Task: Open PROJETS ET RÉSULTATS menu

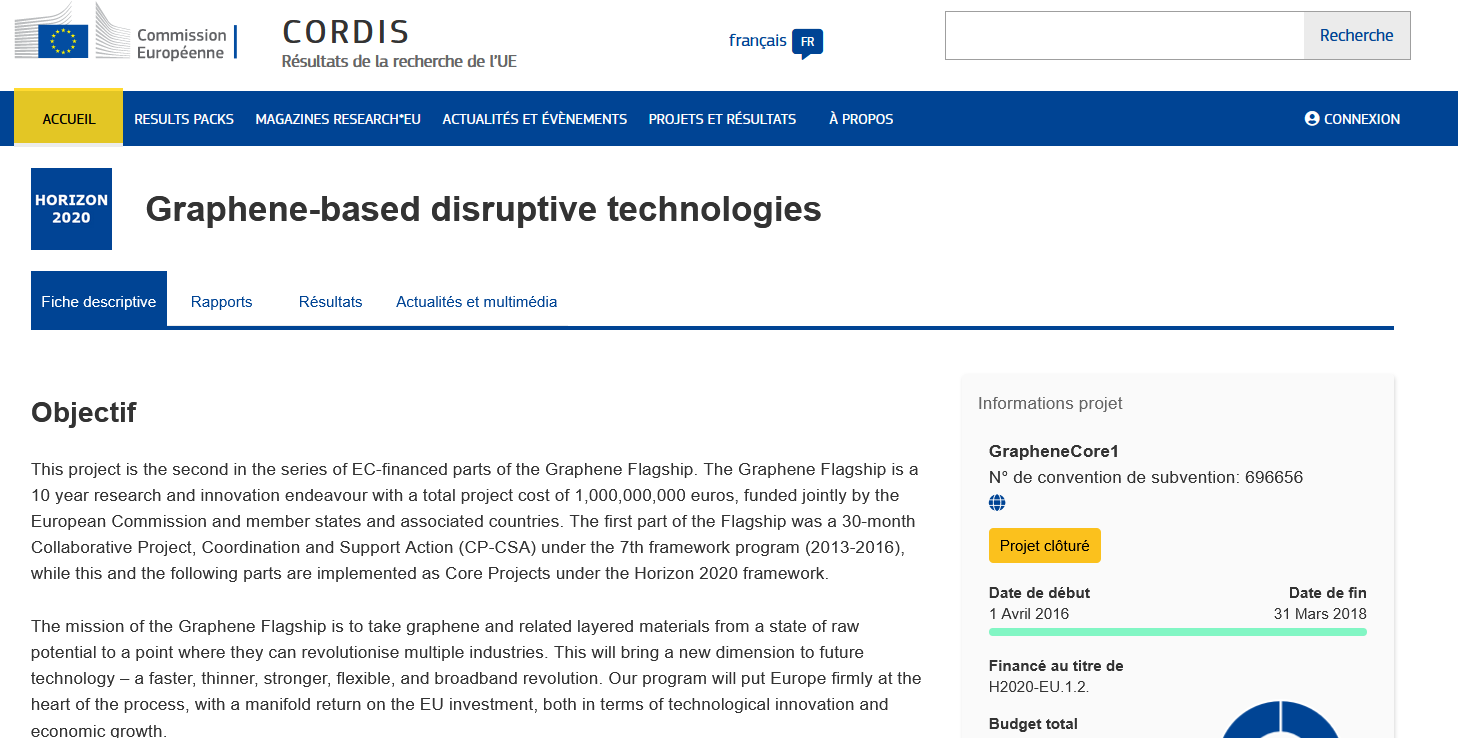Action: point(722,119)
